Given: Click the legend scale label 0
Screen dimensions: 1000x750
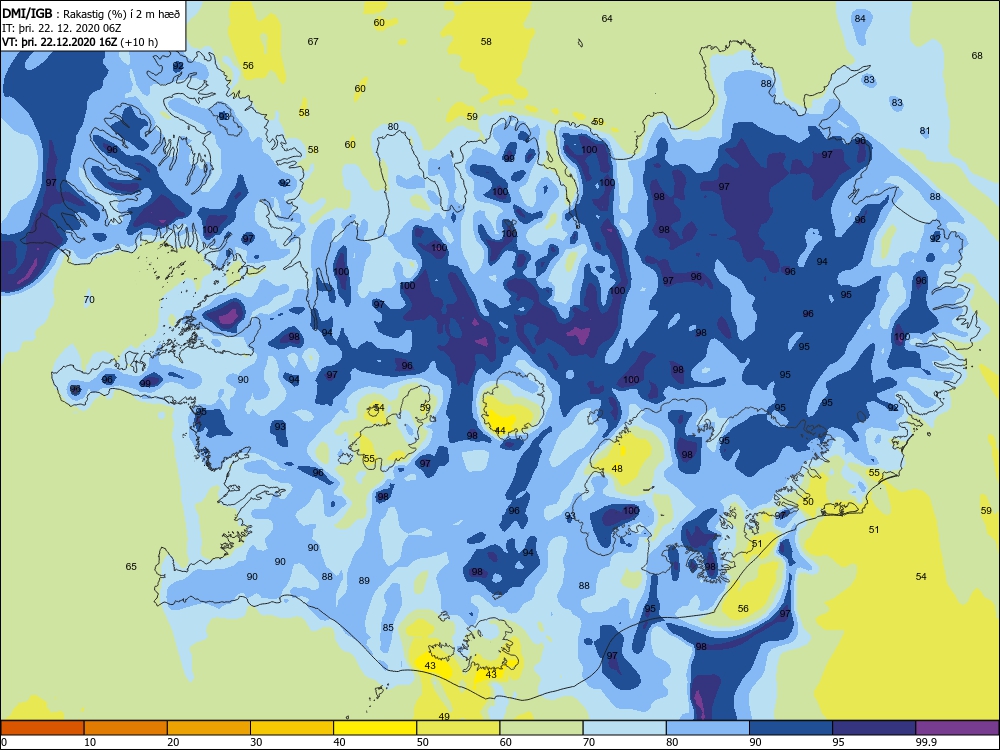Looking at the screenshot, I should [x=4, y=742].
